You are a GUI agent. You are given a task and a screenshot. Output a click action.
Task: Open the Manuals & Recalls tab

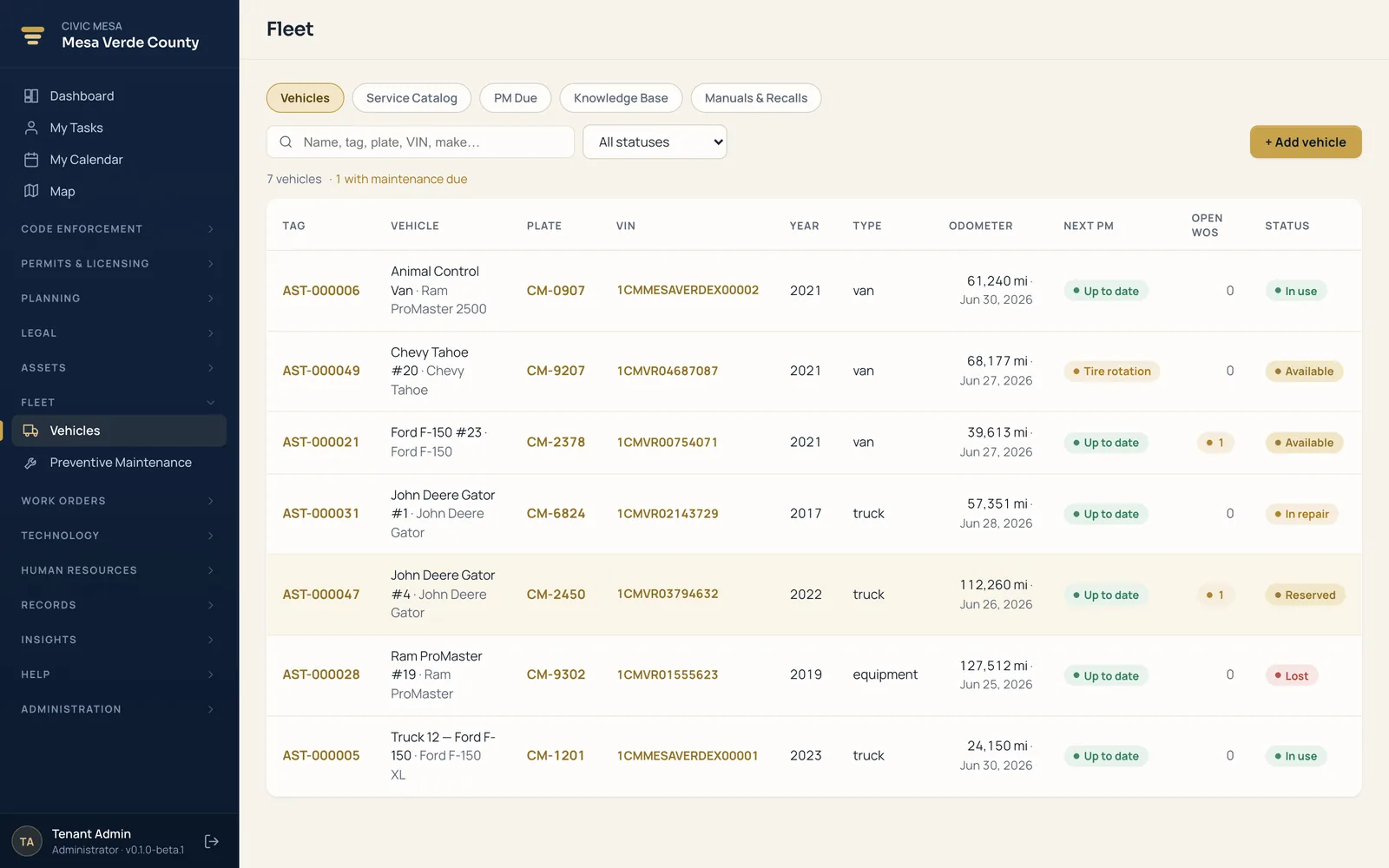(x=756, y=98)
